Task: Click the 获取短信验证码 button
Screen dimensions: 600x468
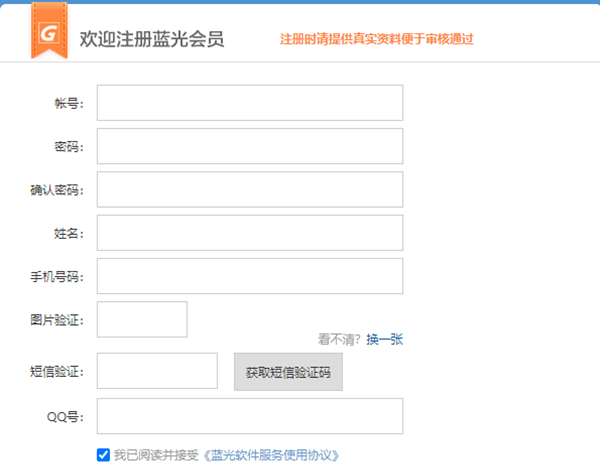Action: click(x=288, y=372)
